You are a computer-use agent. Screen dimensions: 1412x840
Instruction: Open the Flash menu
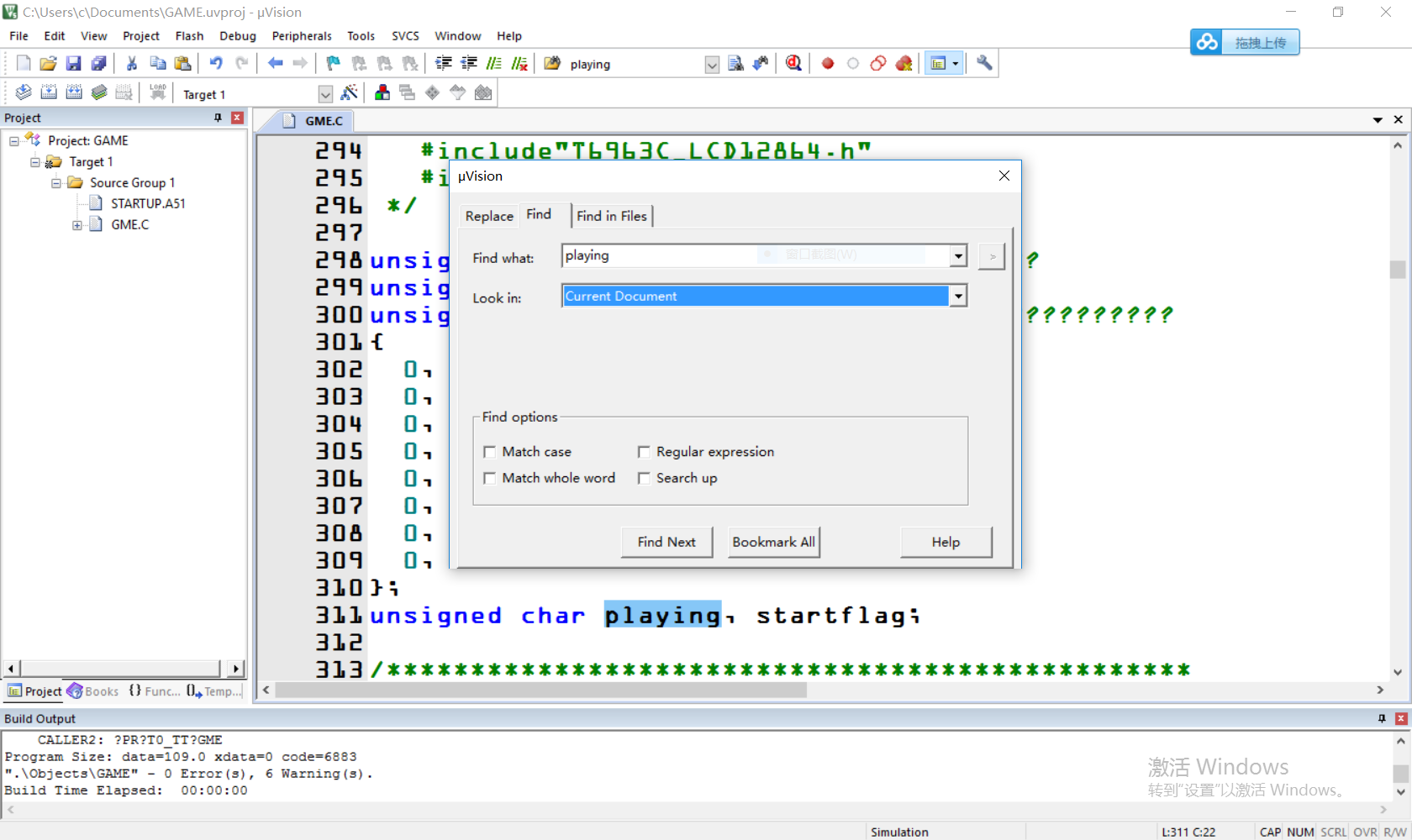coord(189,36)
